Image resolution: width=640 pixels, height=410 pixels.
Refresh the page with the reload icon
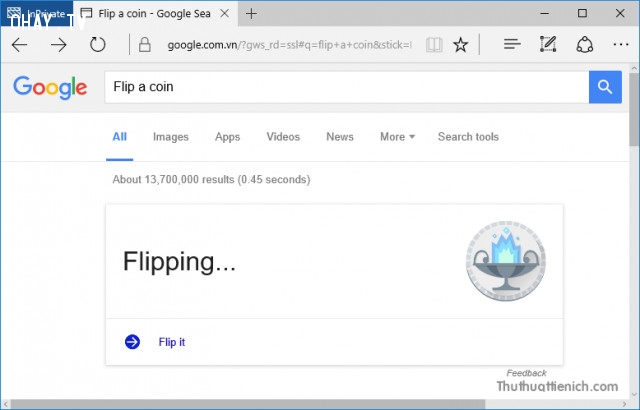click(98, 44)
